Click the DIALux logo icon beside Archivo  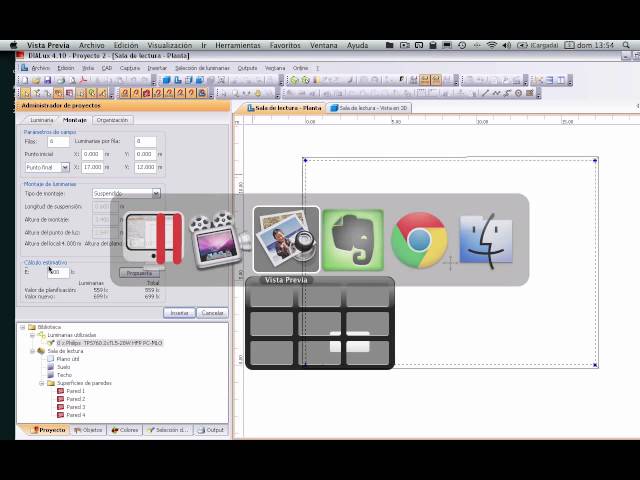[x=24, y=68]
